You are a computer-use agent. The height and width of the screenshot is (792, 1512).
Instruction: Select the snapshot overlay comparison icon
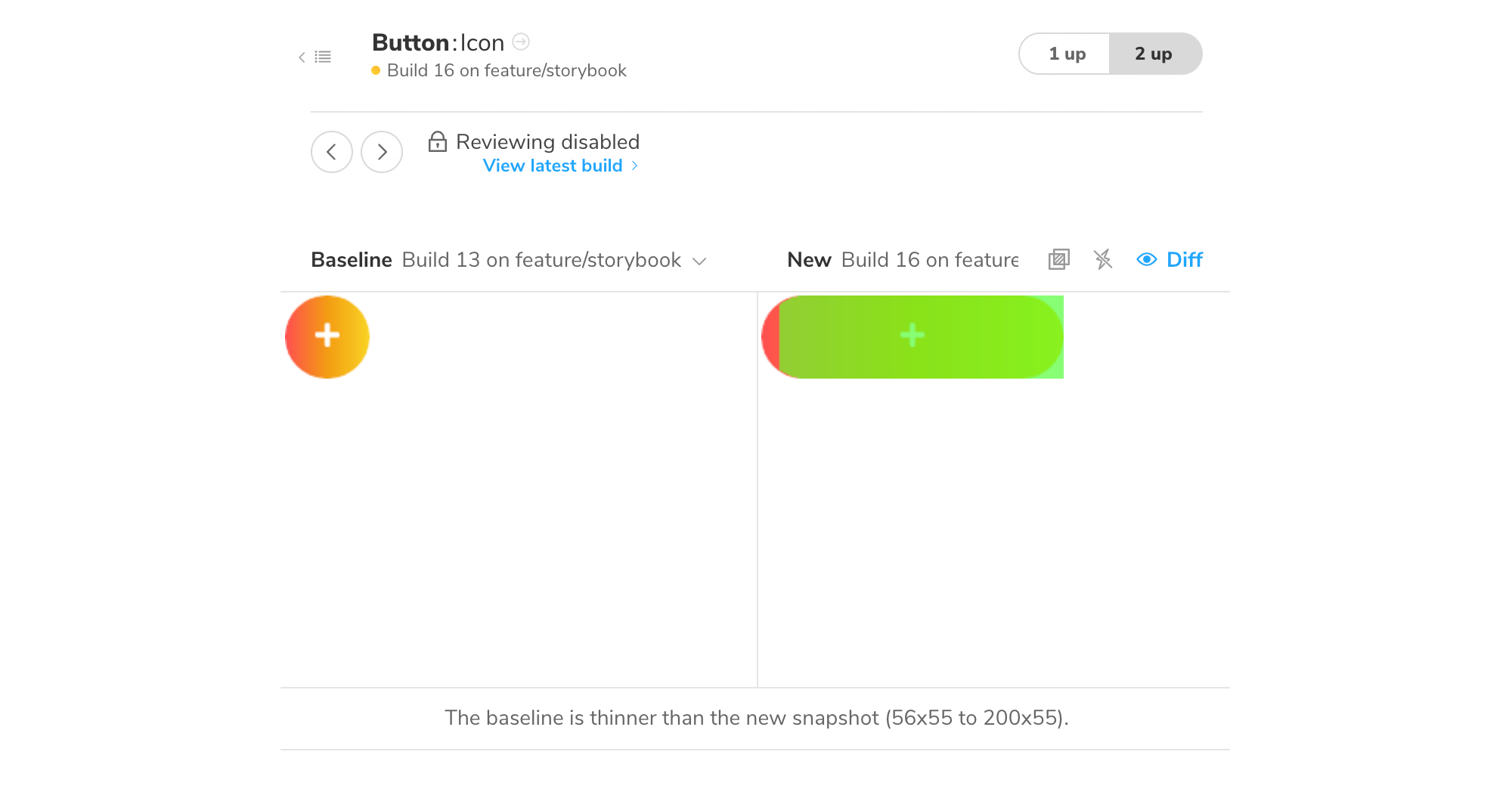[1058, 259]
